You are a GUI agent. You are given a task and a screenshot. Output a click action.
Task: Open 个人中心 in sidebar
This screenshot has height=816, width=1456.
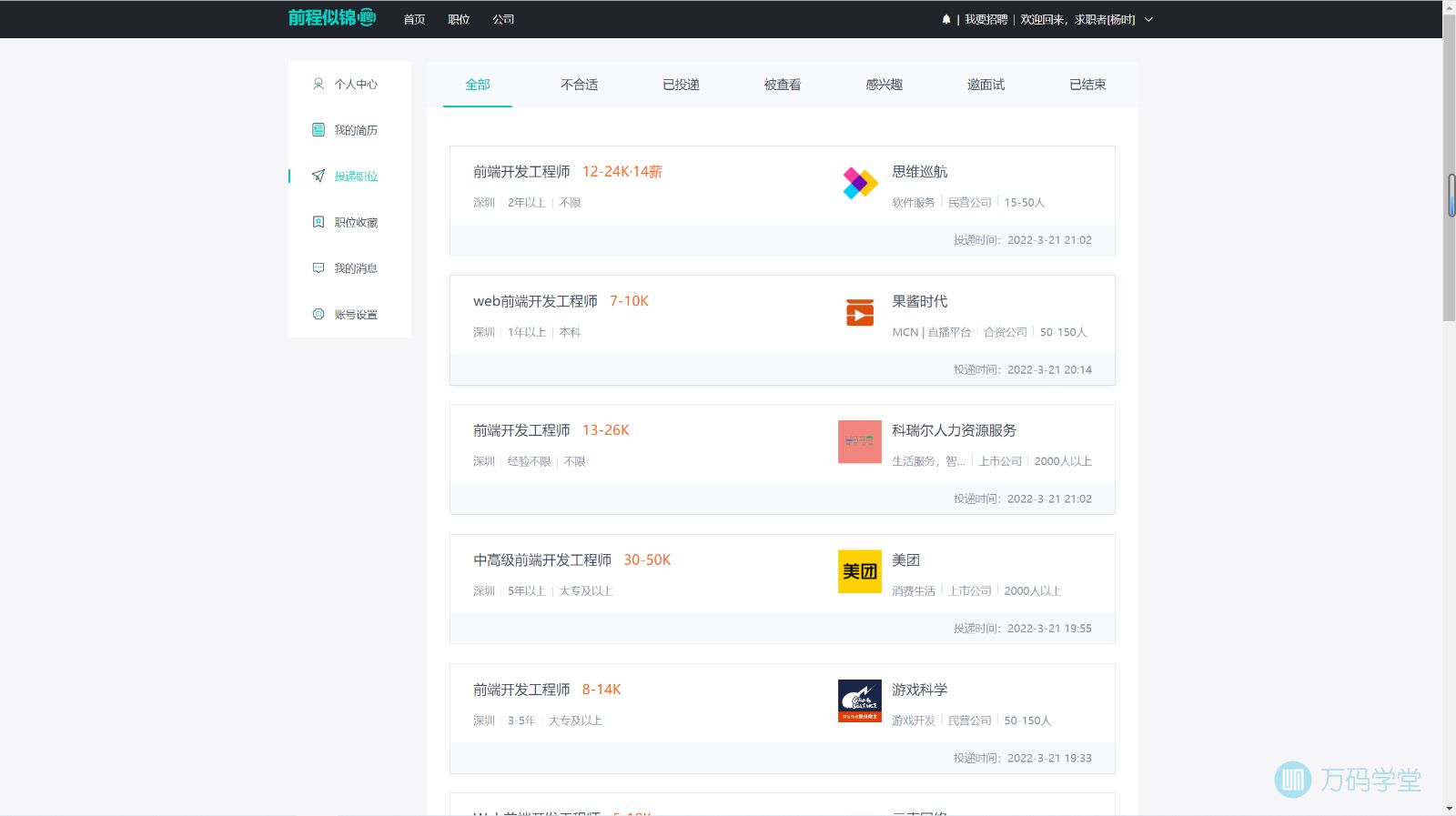356,84
